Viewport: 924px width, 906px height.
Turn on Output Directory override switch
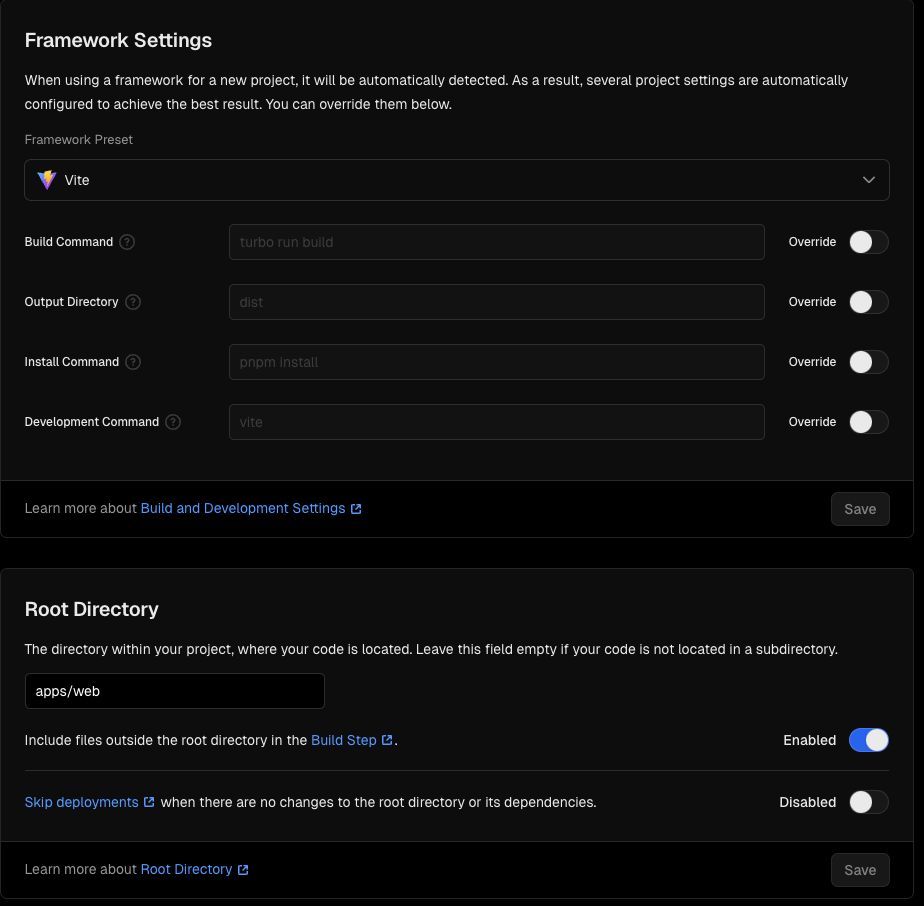(x=868, y=302)
